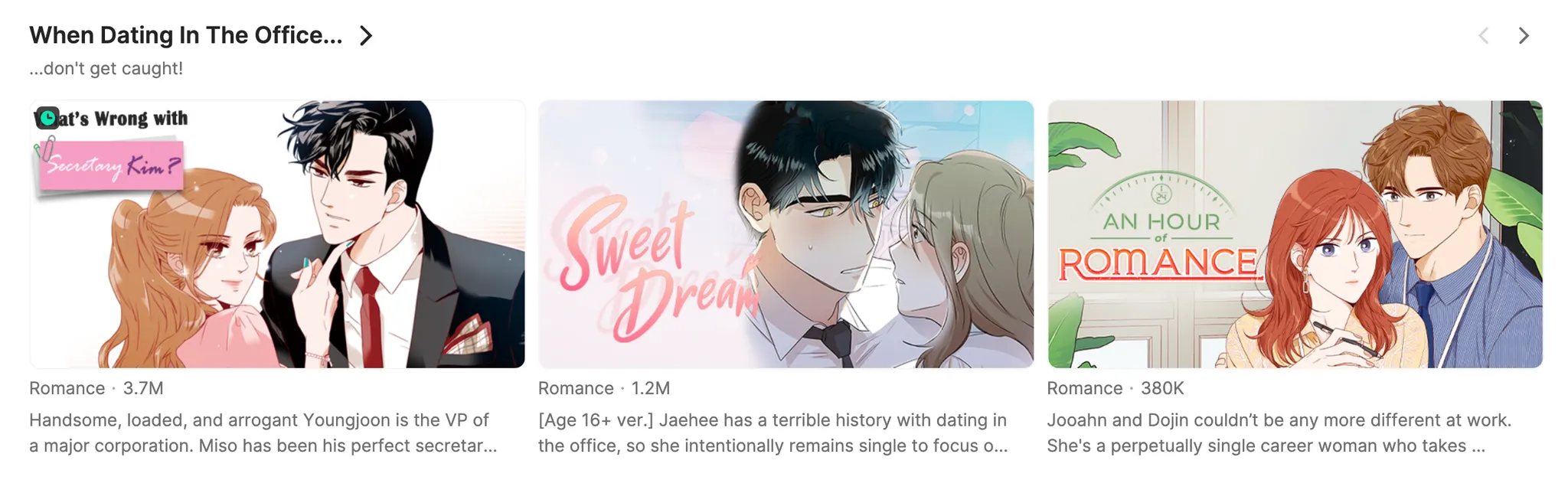This screenshot has width=1568, height=480.
Task: Open the 'Jooahn and Dojin' description text
Action: point(1279,433)
